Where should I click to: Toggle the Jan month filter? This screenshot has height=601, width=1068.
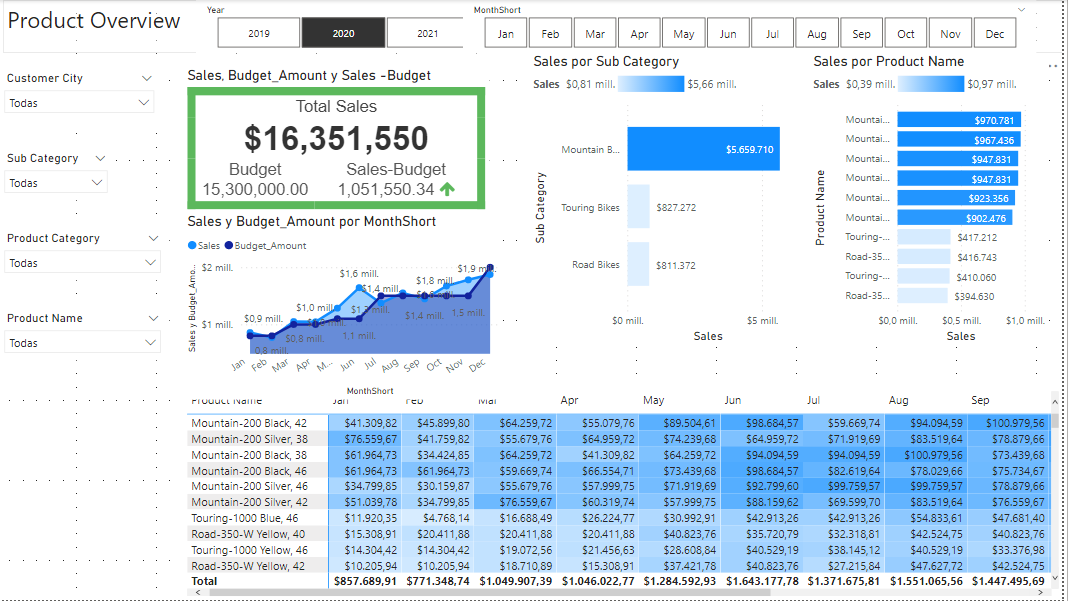click(x=505, y=32)
